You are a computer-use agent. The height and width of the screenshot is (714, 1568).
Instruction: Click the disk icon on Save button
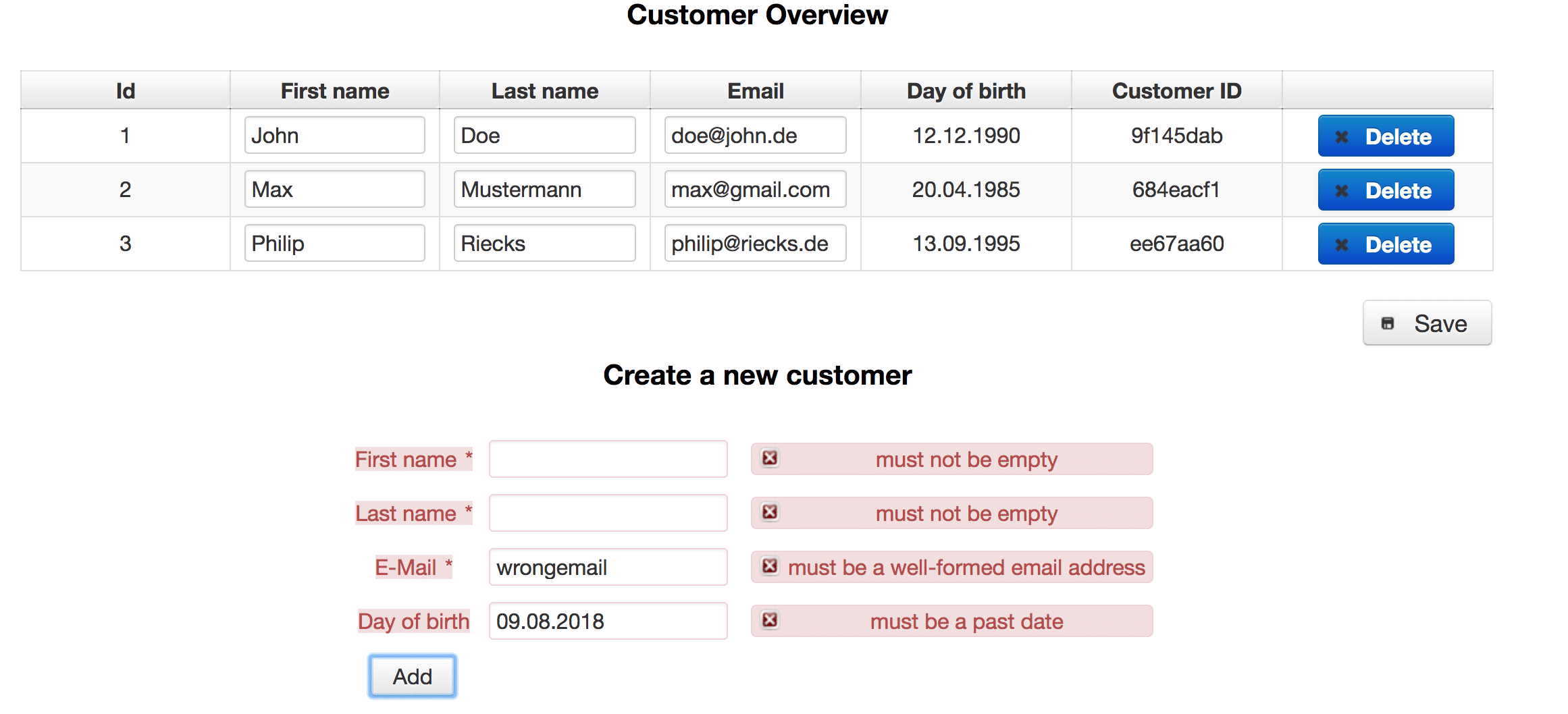click(x=1388, y=323)
